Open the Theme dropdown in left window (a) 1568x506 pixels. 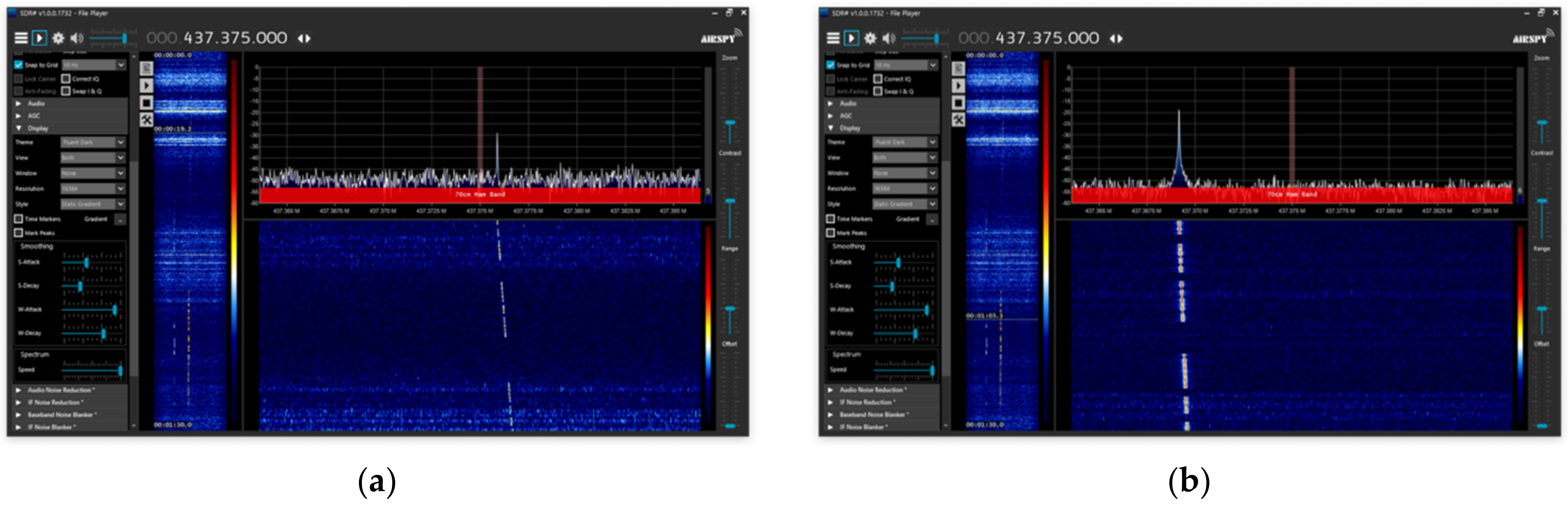93,142
